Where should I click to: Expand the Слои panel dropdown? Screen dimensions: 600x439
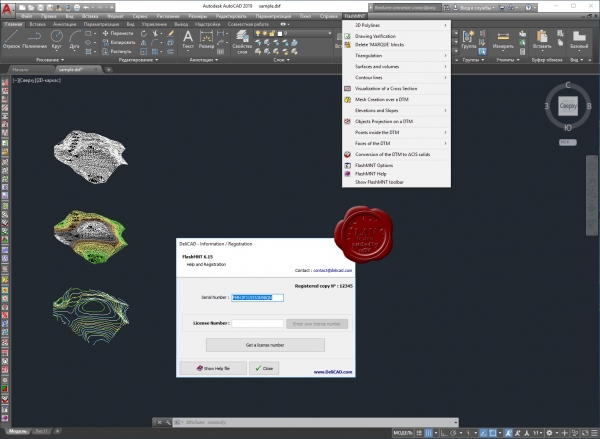point(281,60)
